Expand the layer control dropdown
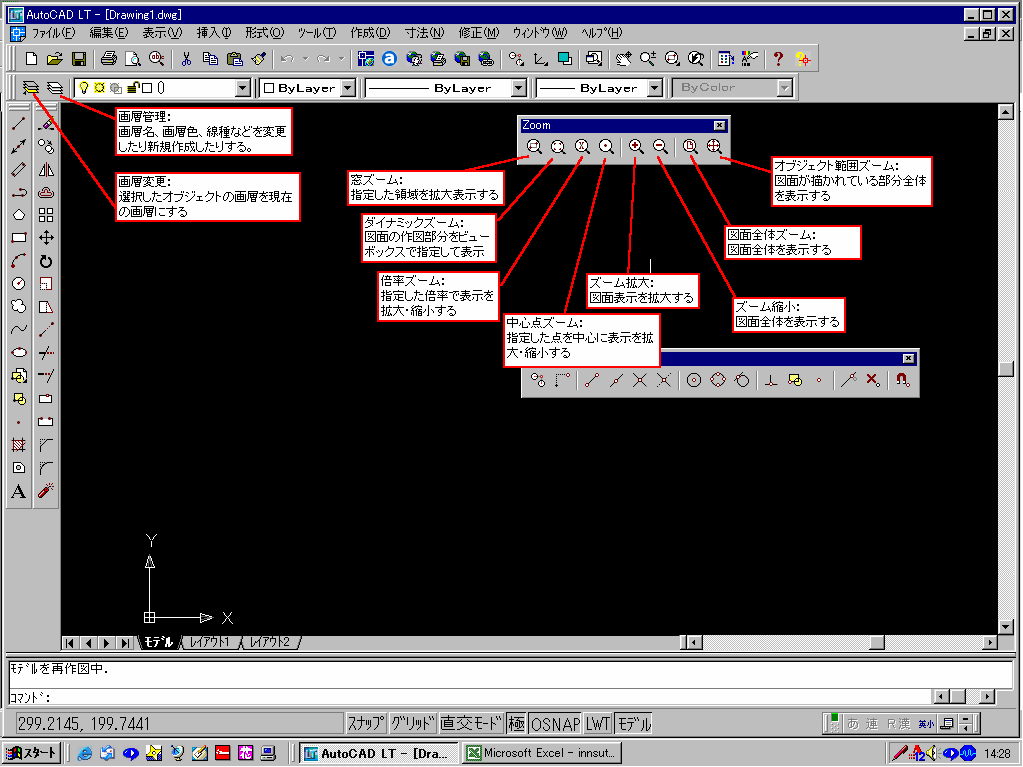This screenshot has height=767, width=1023. 243,87
